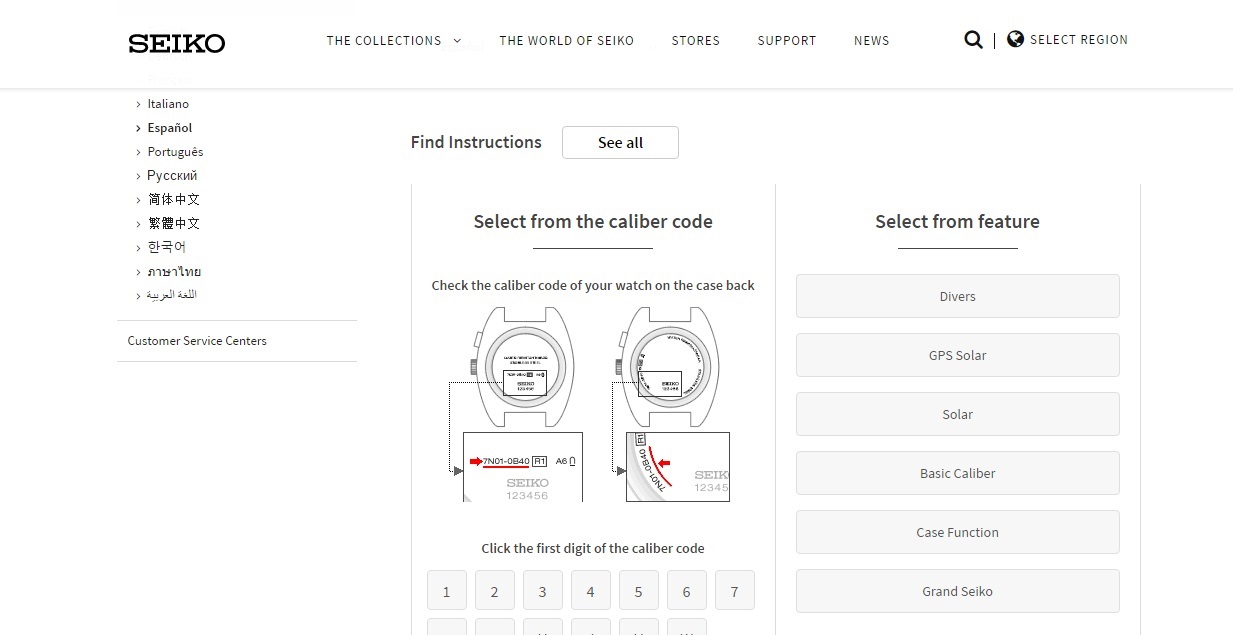Select caliber code digit 1
1233x635 pixels.
pos(446,591)
